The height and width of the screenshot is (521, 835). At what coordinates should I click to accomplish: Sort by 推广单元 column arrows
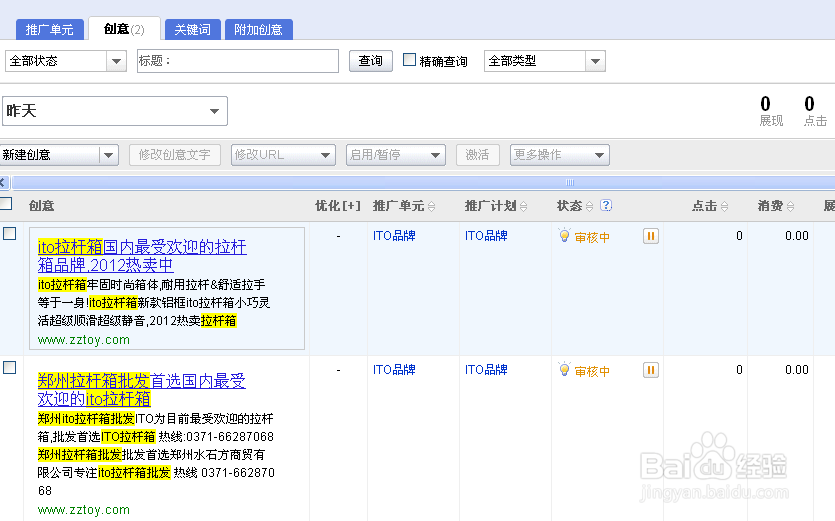tap(431, 206)
